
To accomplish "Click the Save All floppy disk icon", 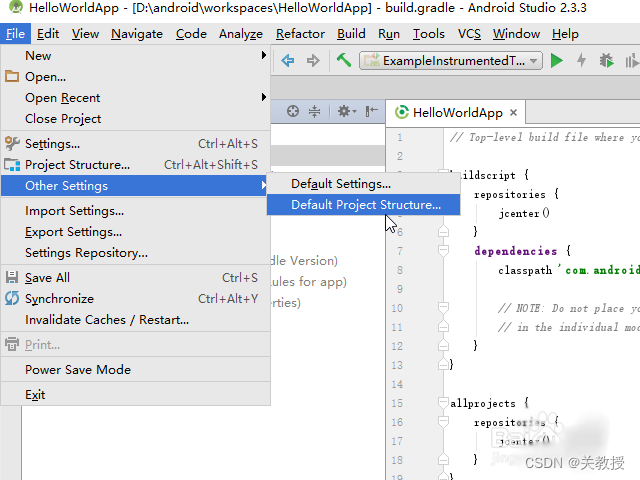I will point(12,278).
